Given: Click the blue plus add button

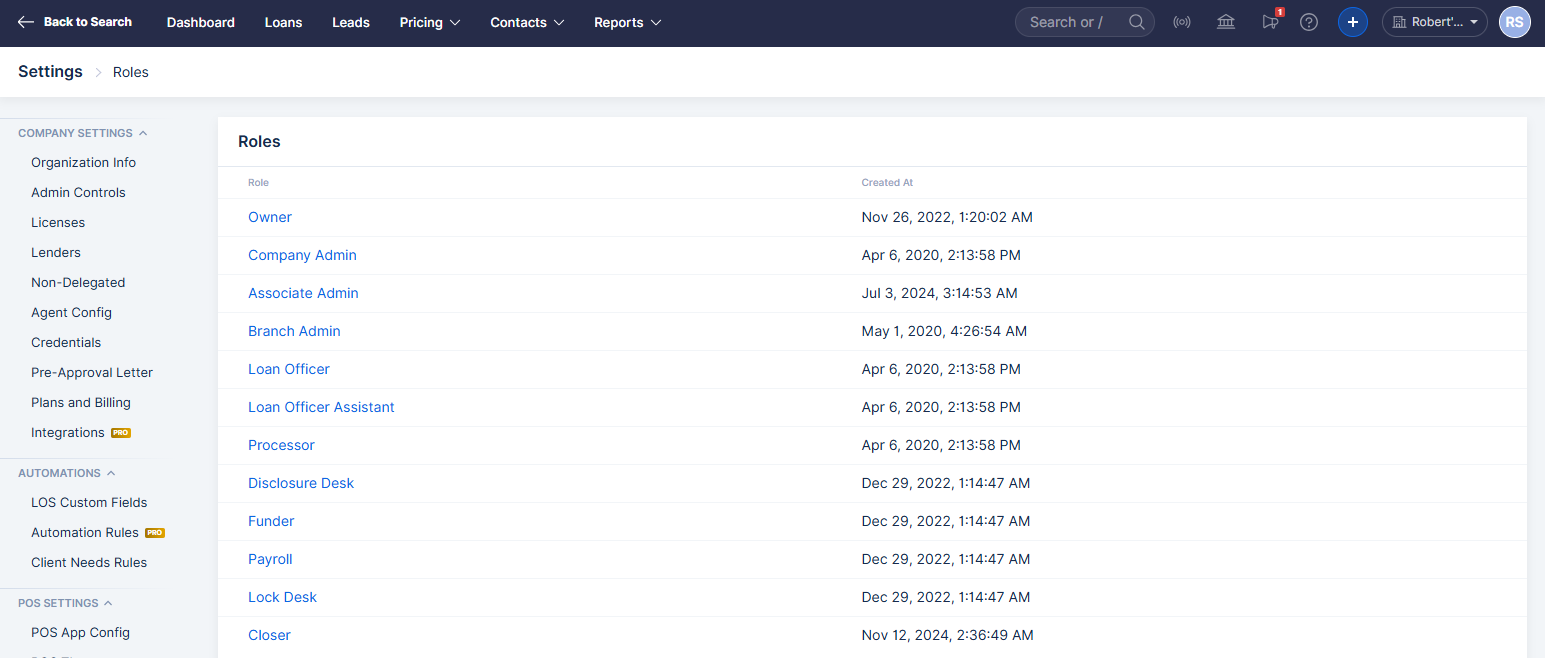Looking at the screenshot, I should (x=1353, y=22).
